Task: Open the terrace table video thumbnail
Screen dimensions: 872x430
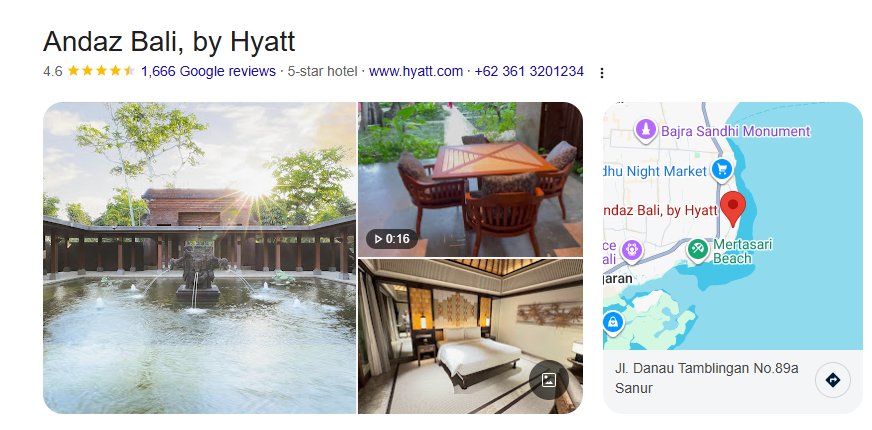Action: click(470, 180)
